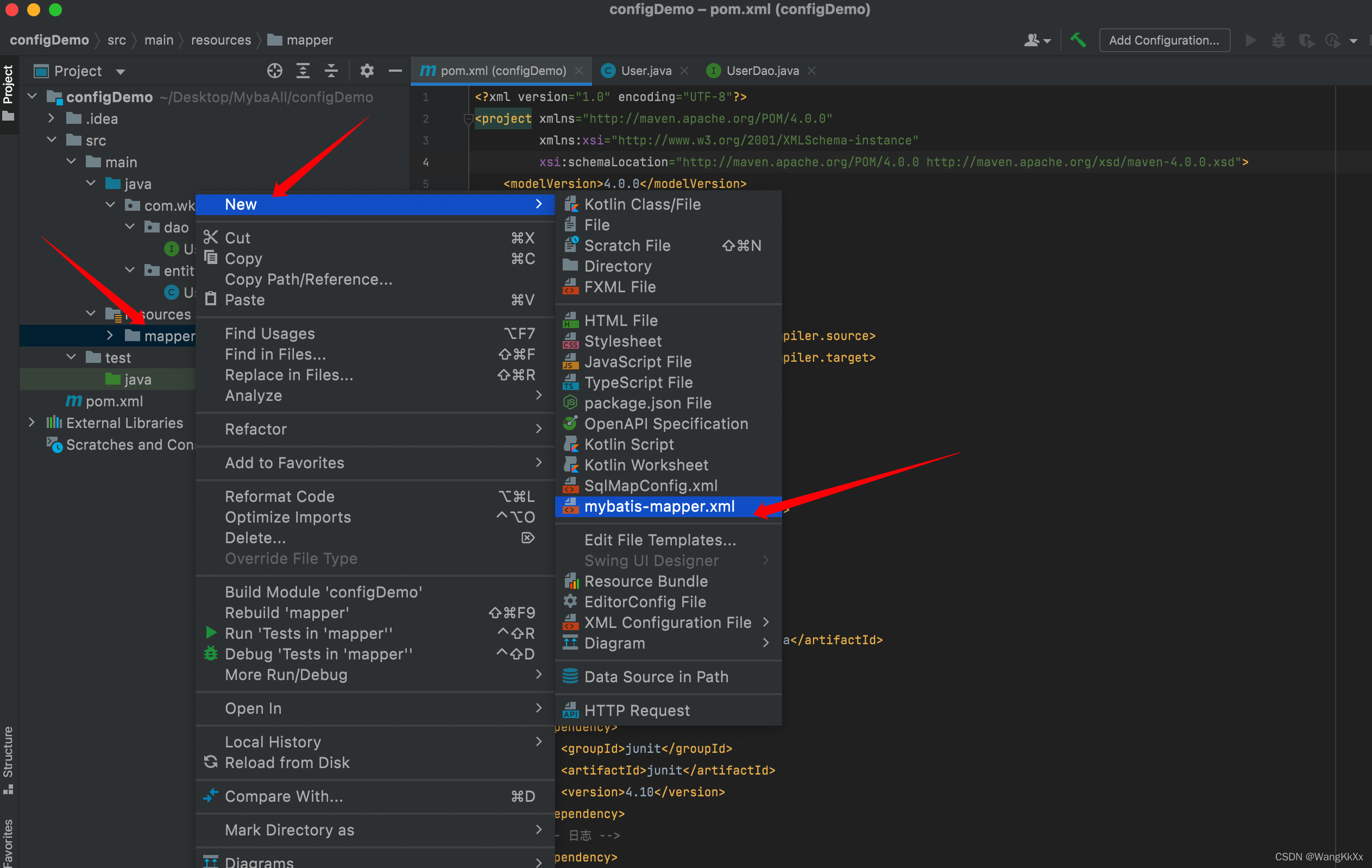The image size is (1372, 868).
Task: Expand the .idea folder node
Action: (x=51, y=118)
